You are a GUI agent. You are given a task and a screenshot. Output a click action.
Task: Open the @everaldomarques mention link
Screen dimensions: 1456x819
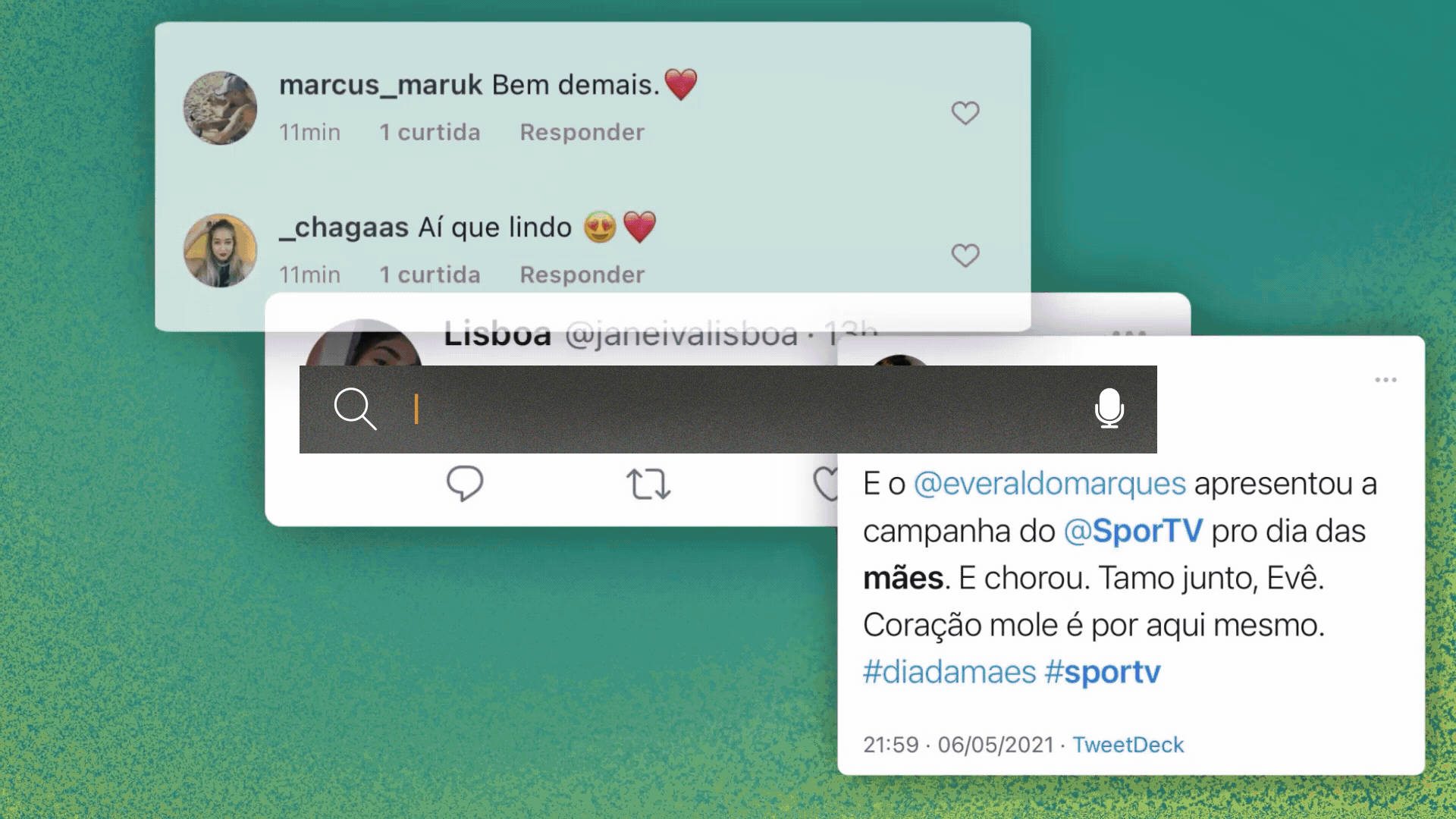[x=1050, y=484]
